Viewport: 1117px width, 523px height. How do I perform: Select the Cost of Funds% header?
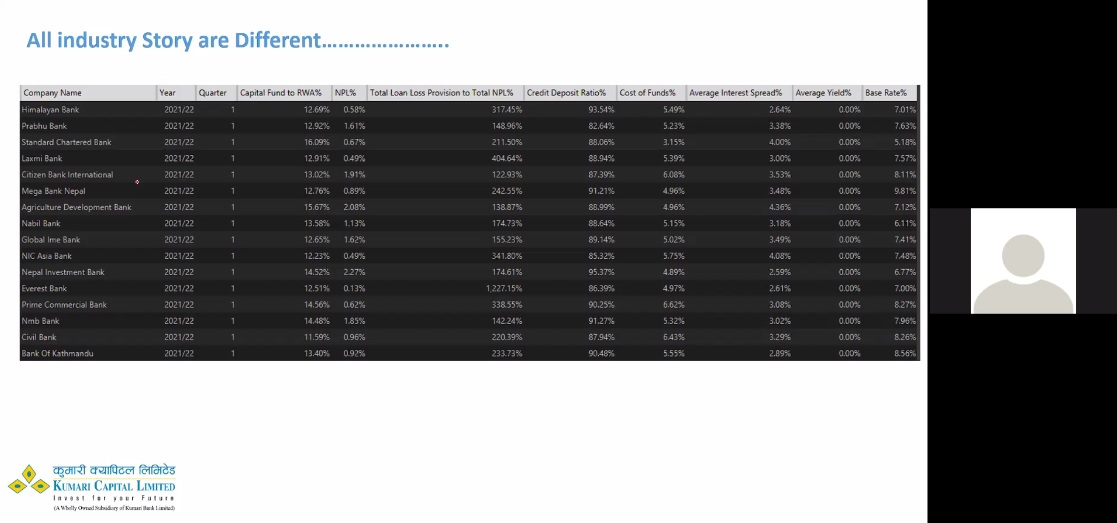(x=651, y=93)
